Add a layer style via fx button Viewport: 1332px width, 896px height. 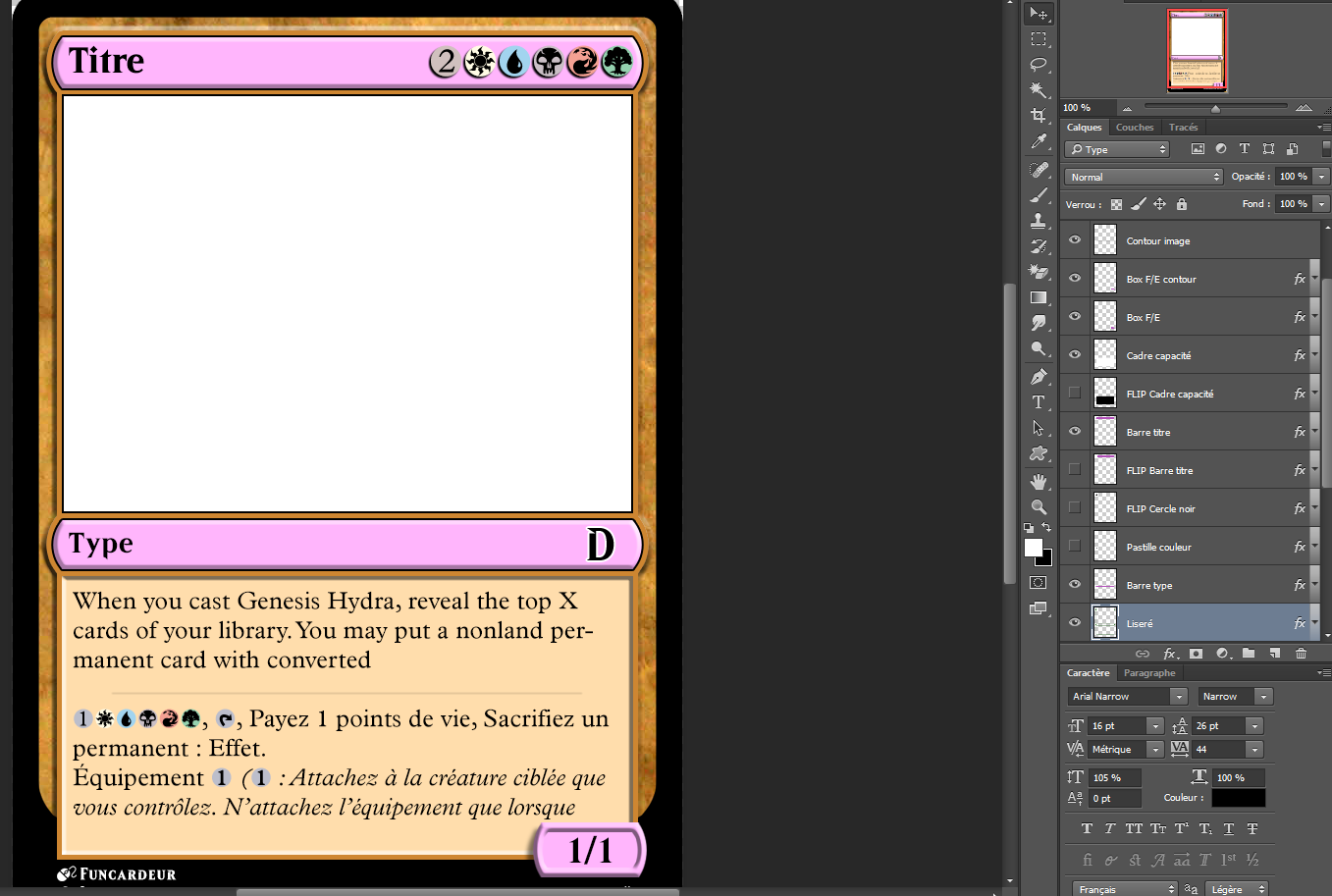1169,654
